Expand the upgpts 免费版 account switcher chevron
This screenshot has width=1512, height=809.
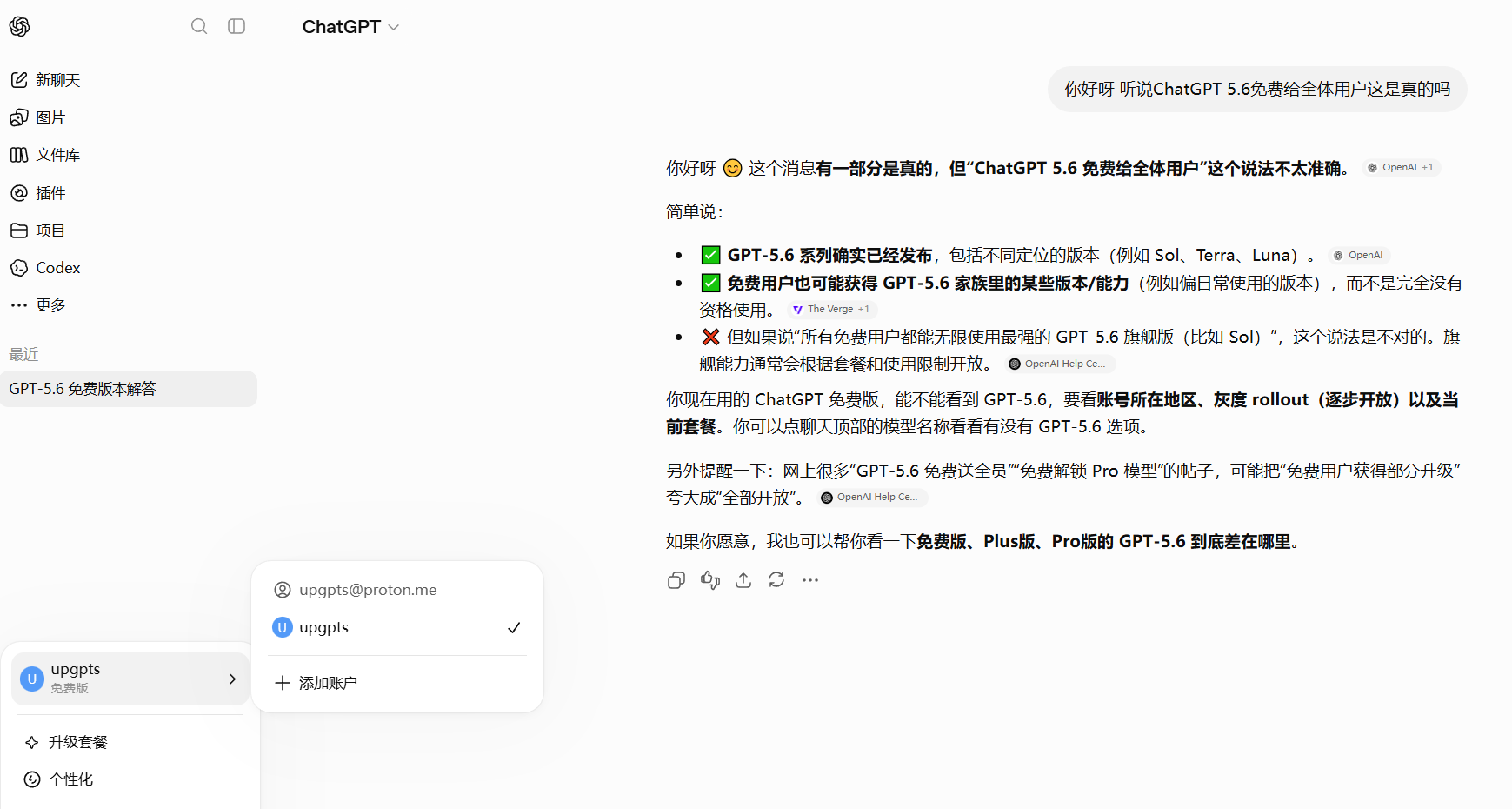pos(232,679)
